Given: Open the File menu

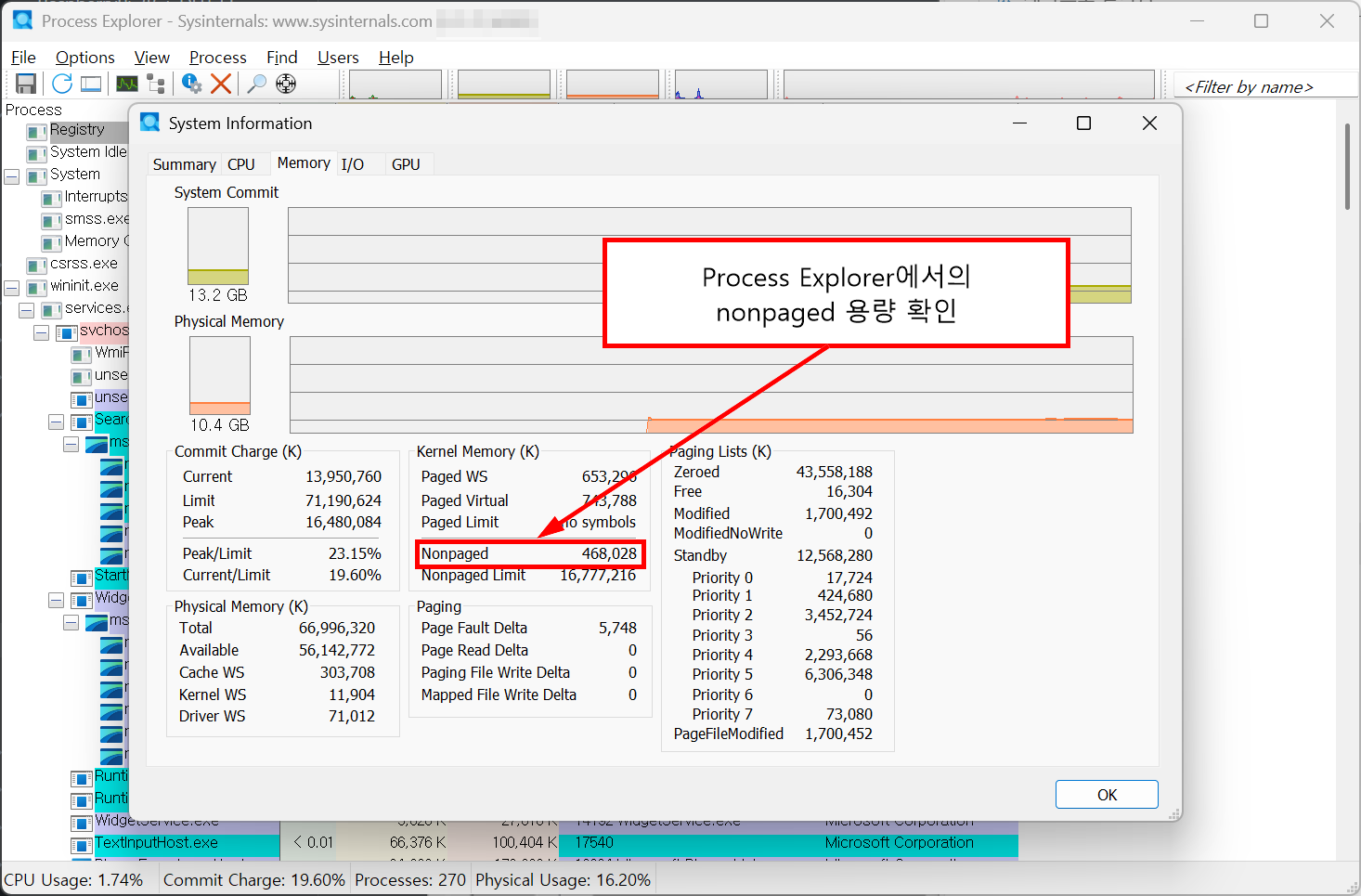Looking at the screenshot, I should tap(23, 58).
